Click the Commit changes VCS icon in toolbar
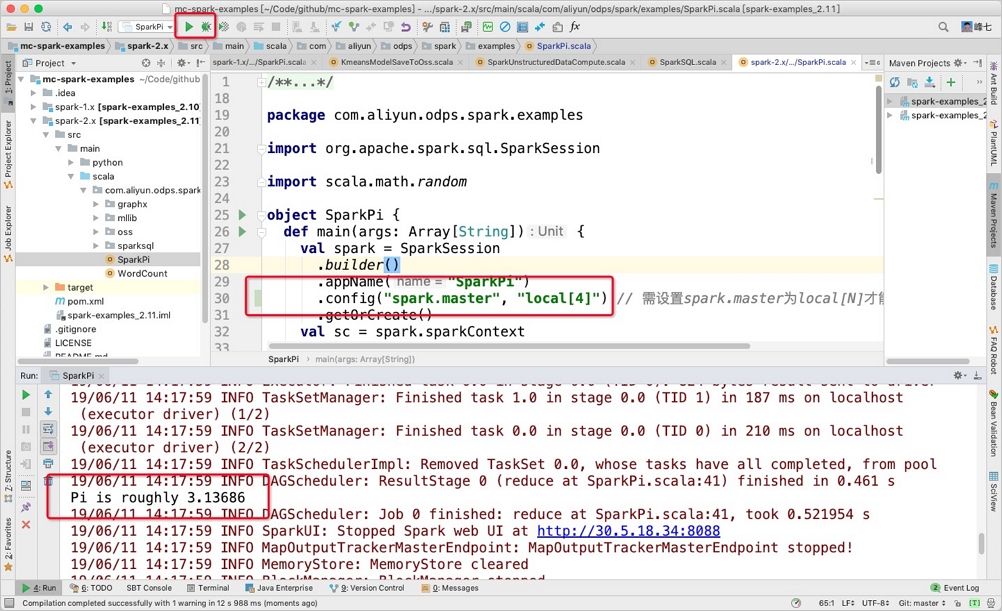The width and height of the screenshot is (1002, 611). point(353,27)
